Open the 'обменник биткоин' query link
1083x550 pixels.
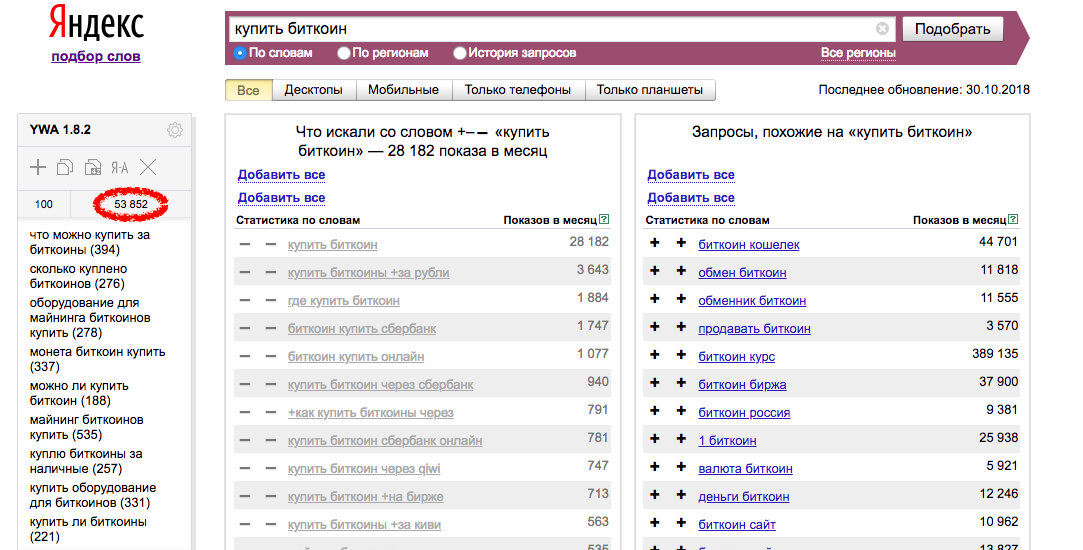coord(752,301)
